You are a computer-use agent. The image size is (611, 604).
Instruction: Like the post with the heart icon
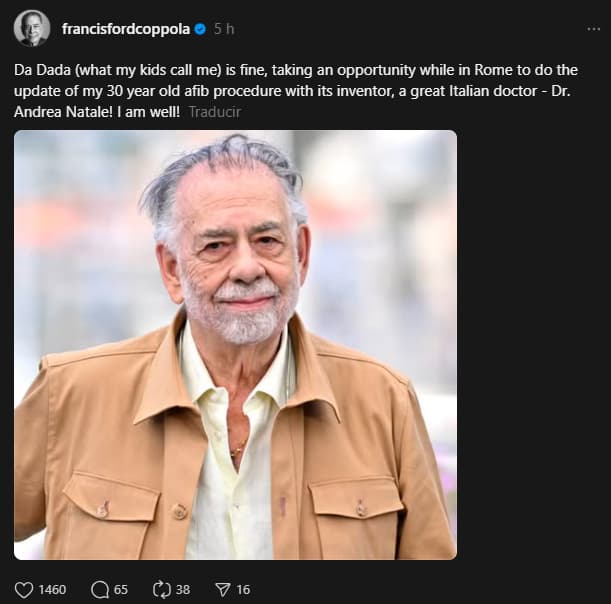[x=24, y=589]
